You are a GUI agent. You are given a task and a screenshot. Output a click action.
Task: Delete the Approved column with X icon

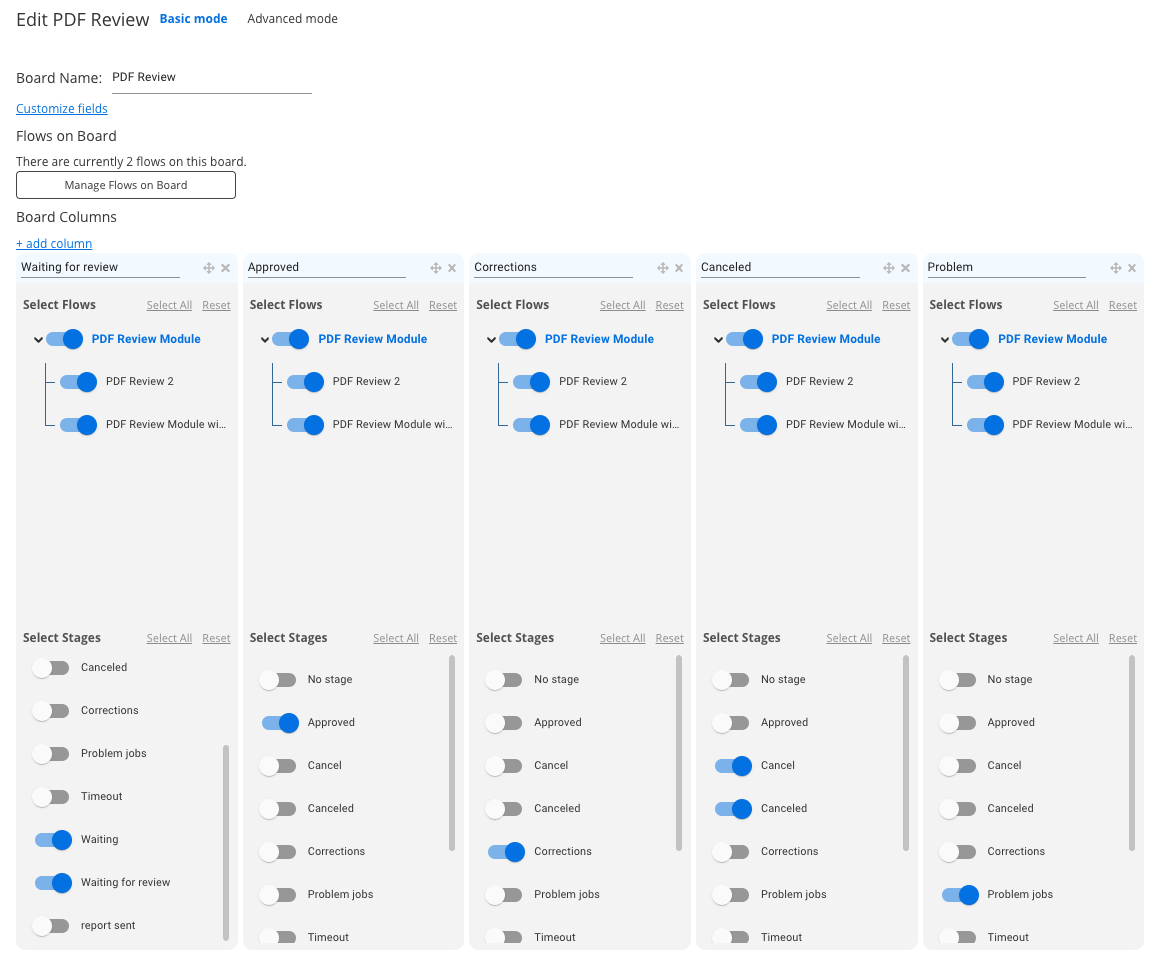click(452, 268)
